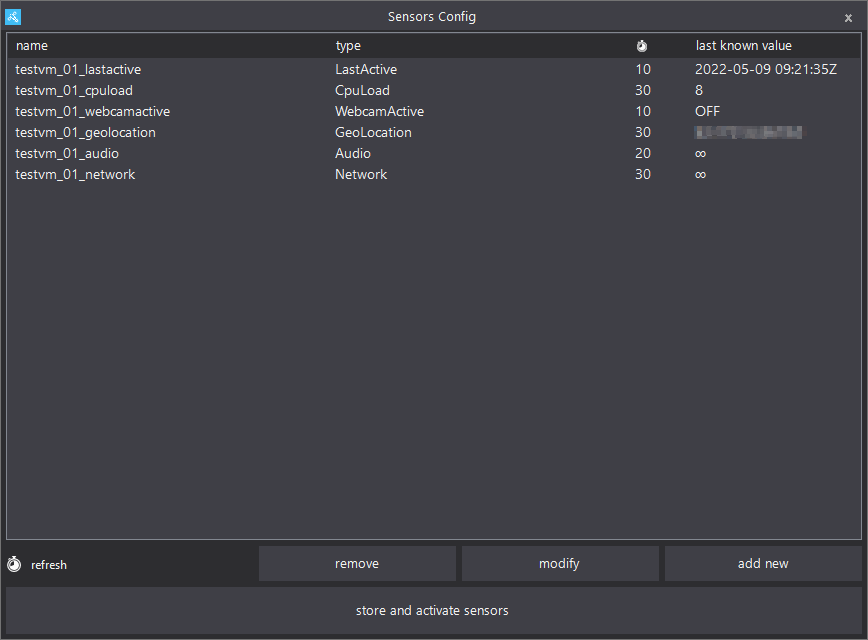868x640 pixels.
Task: Click store and activate sensors
Action: pos(432,611)
